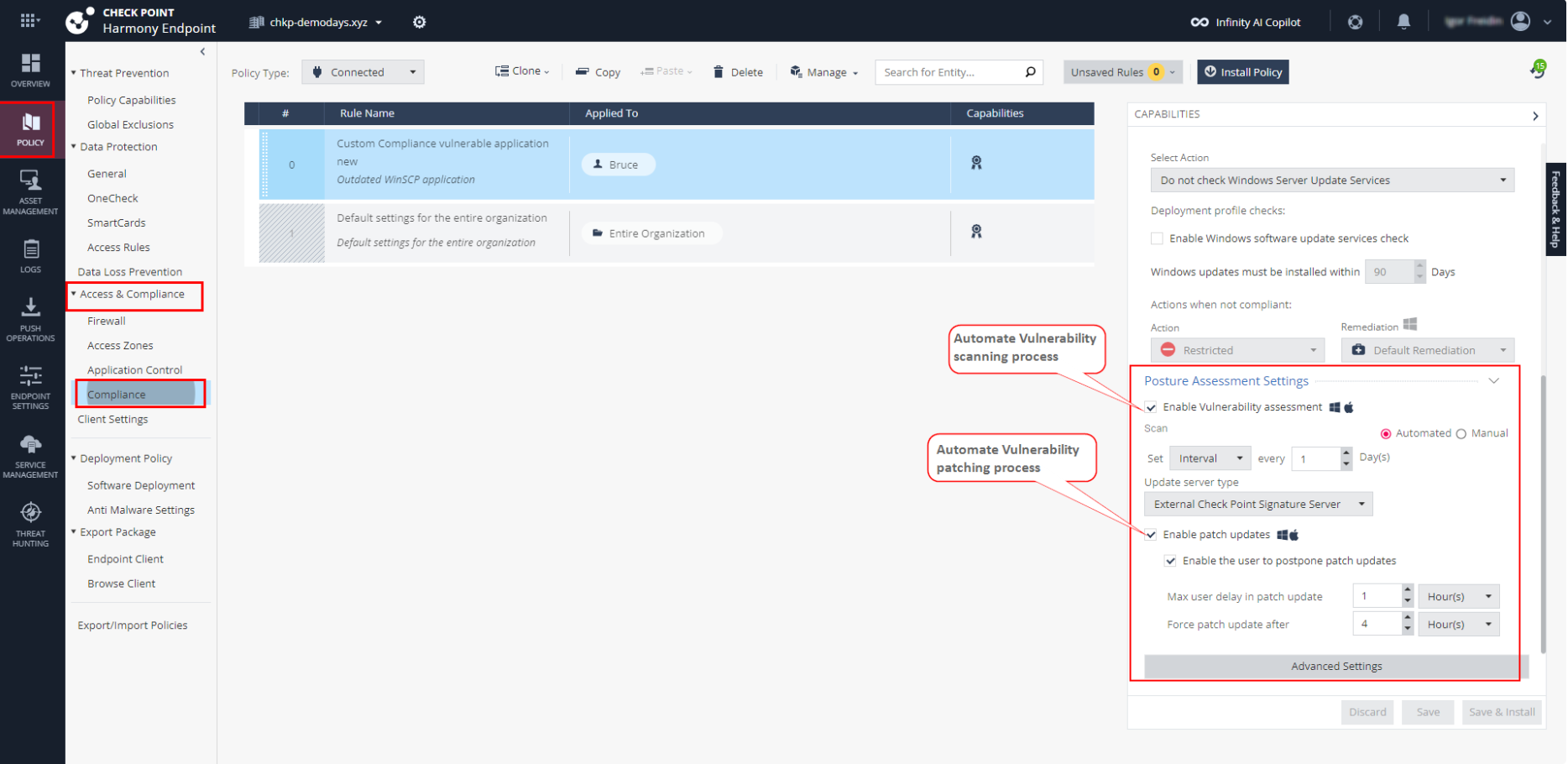Open Firewall under Access & Compliance

(x=107, y=321)
